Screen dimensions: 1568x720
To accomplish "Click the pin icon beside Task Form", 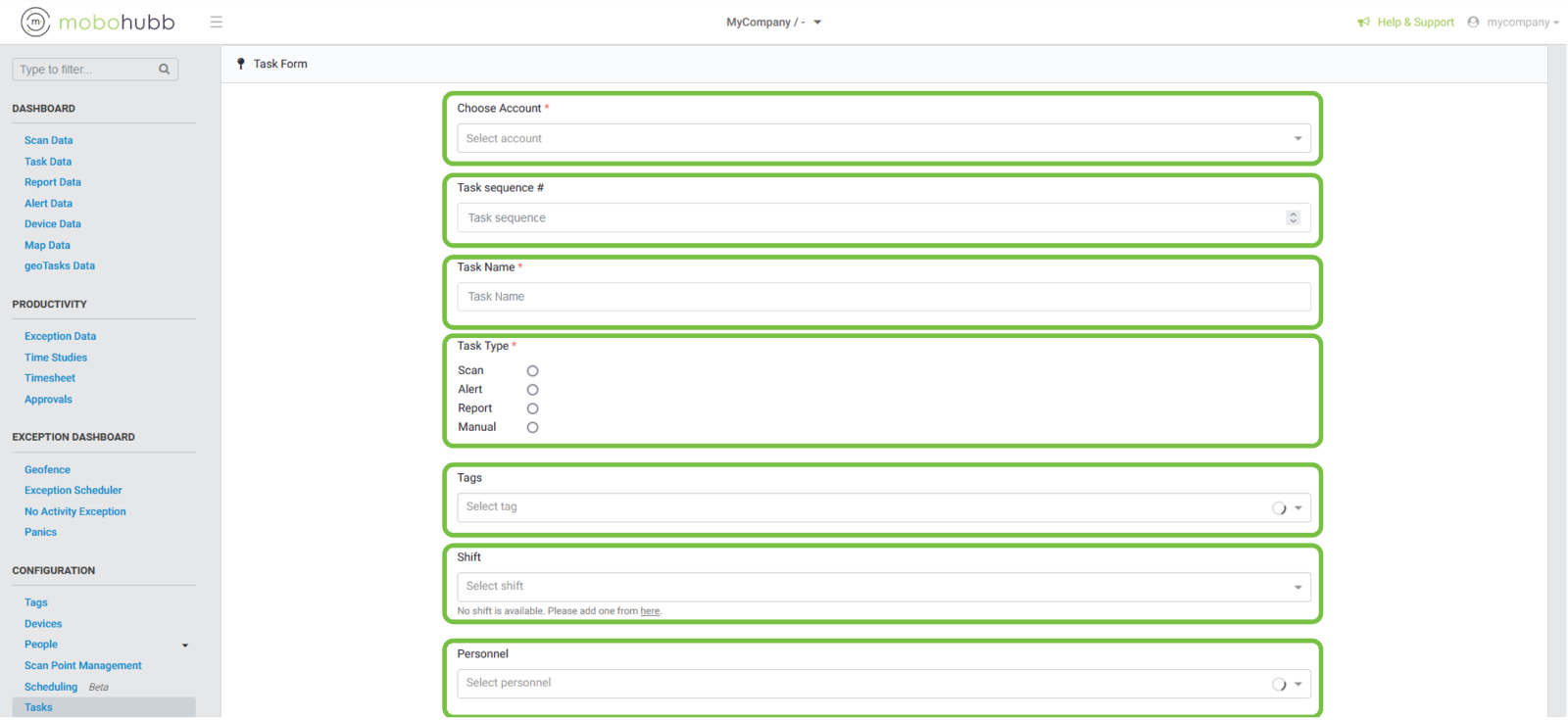I will point(241,64).
